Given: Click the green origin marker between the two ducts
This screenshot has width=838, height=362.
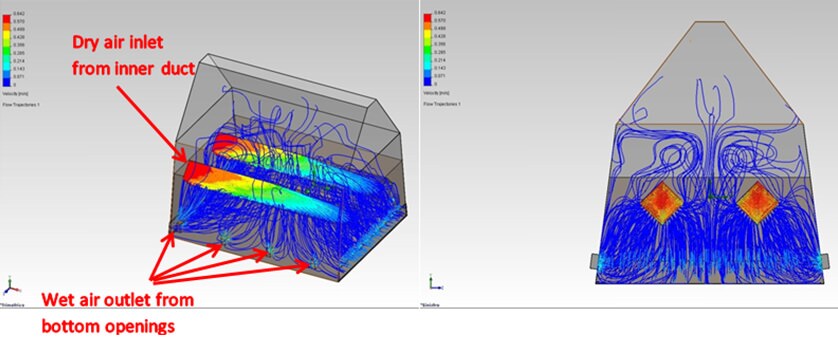Looking at the screenshot, I should 710,195.
